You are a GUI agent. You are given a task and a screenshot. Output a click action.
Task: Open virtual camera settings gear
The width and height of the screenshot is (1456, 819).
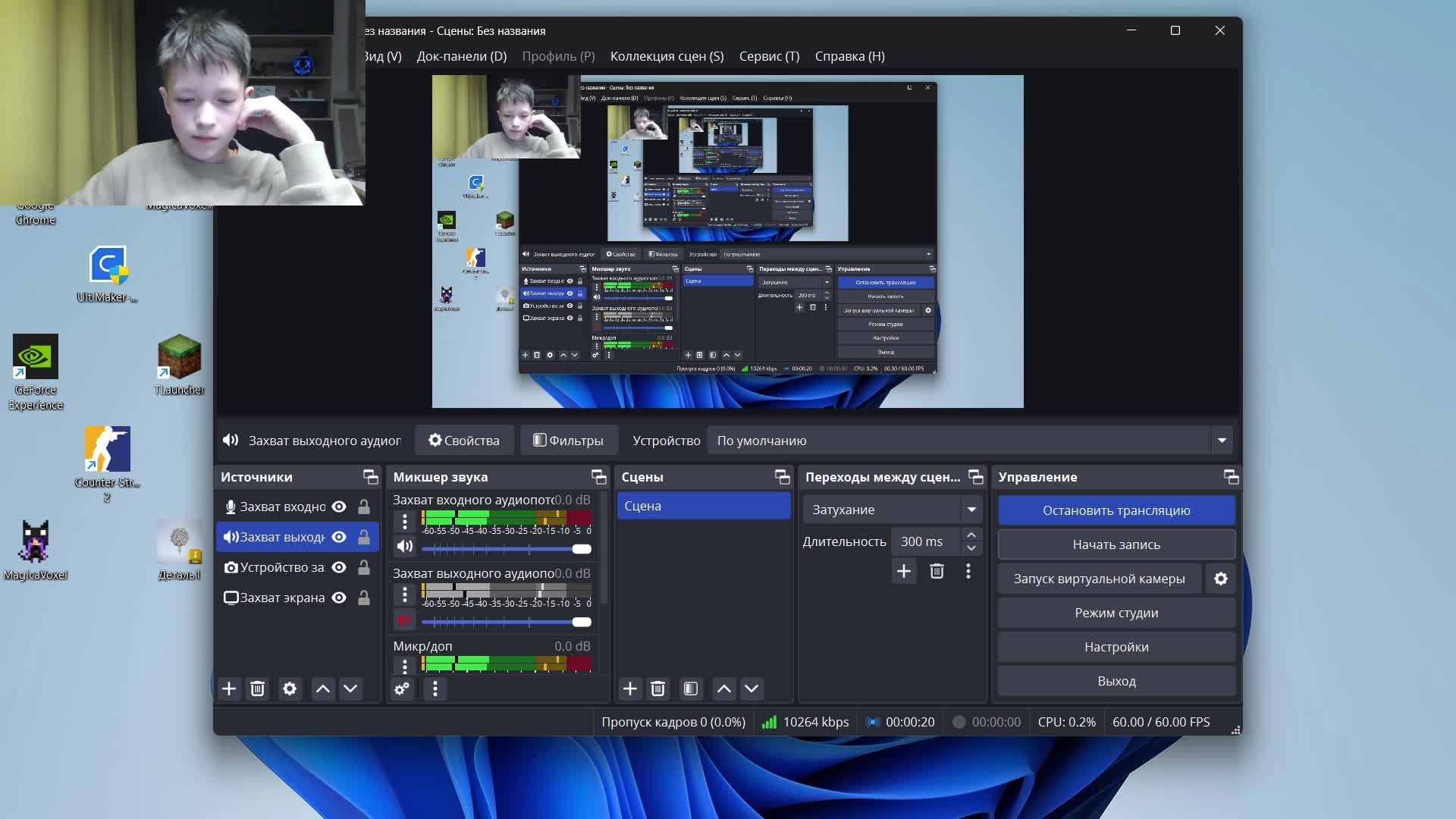point(1221,579)
